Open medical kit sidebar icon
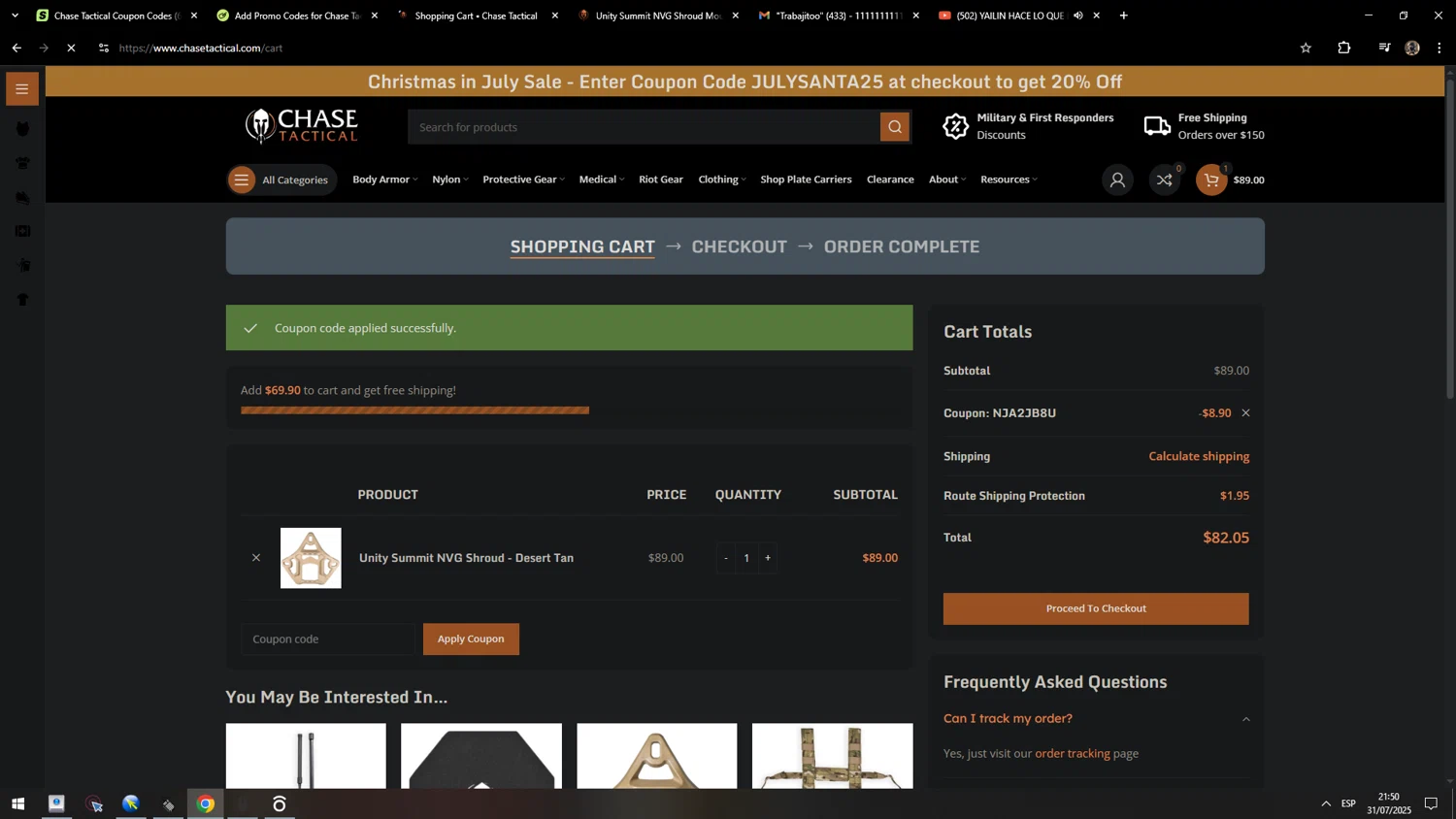1456x819 pixels. [x=22, y=231]
